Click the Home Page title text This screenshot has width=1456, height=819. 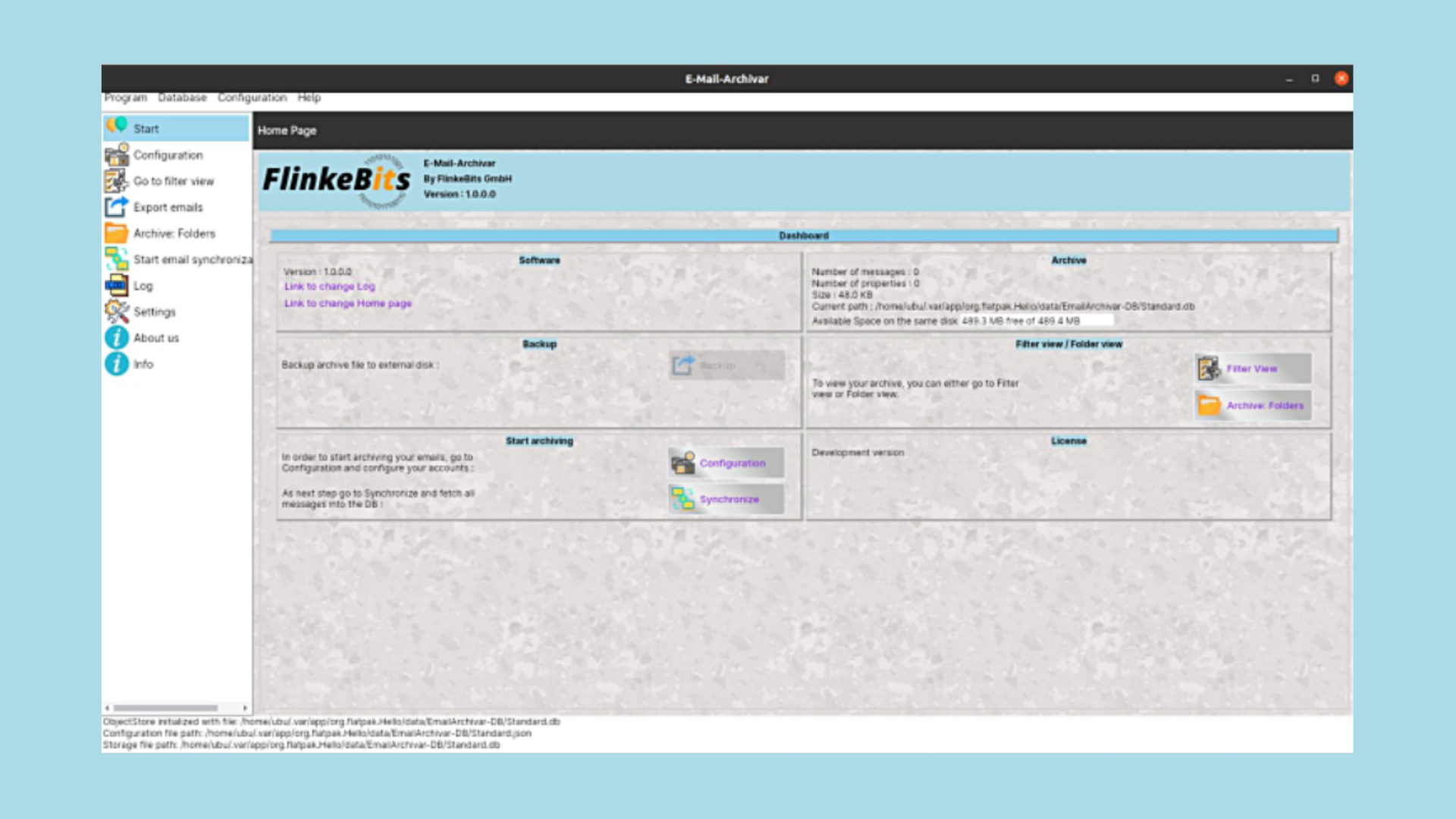(287, 130)
